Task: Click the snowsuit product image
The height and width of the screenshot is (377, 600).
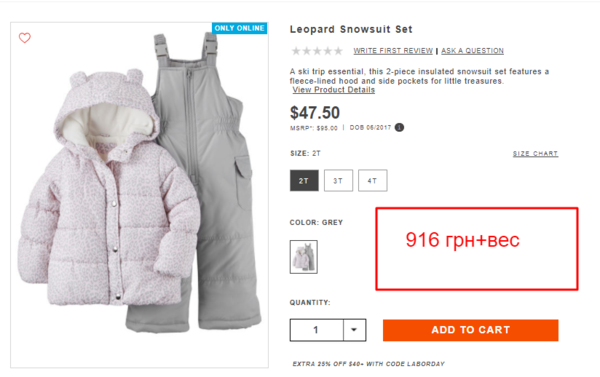Action: click(x=139, y=195)
